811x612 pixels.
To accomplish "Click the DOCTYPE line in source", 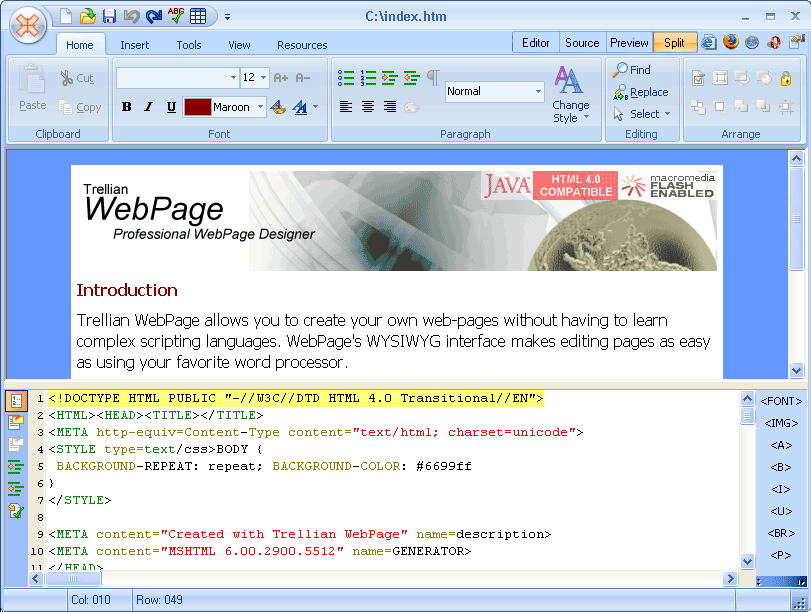I will (x=296, y=398).
